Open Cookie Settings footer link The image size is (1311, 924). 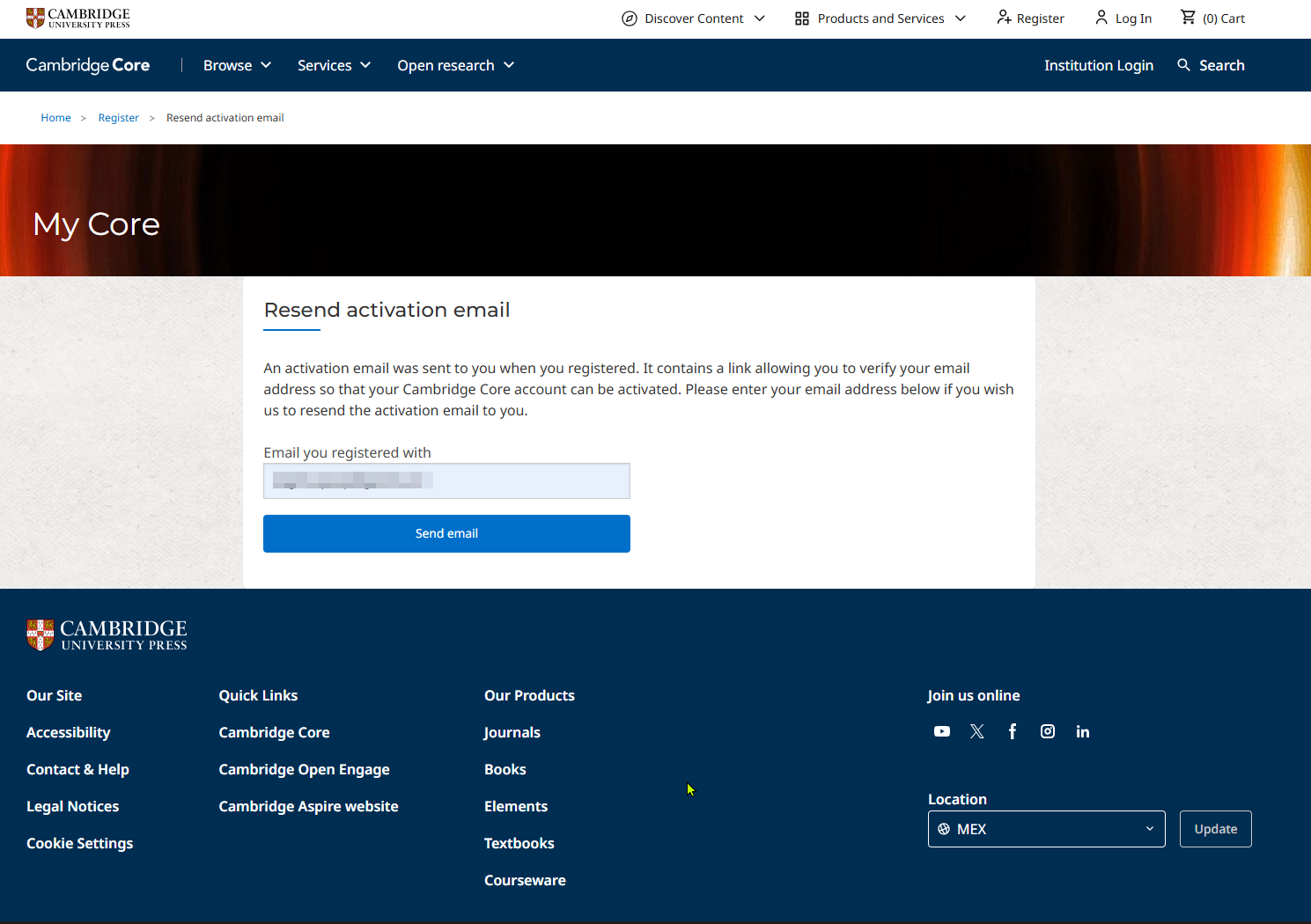(x=79, y=843)
